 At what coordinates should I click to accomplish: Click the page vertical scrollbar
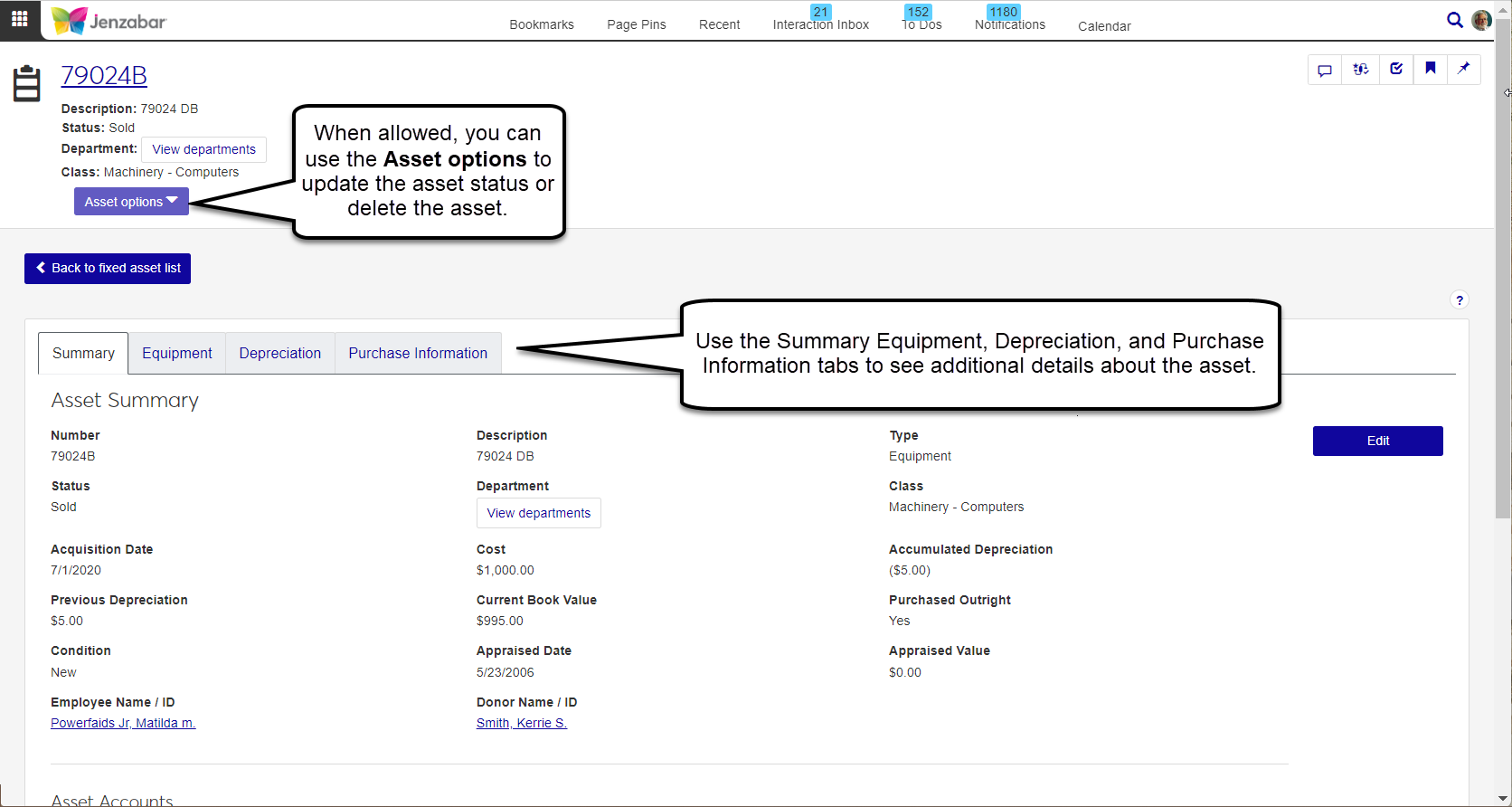[x=1503, y=271]
